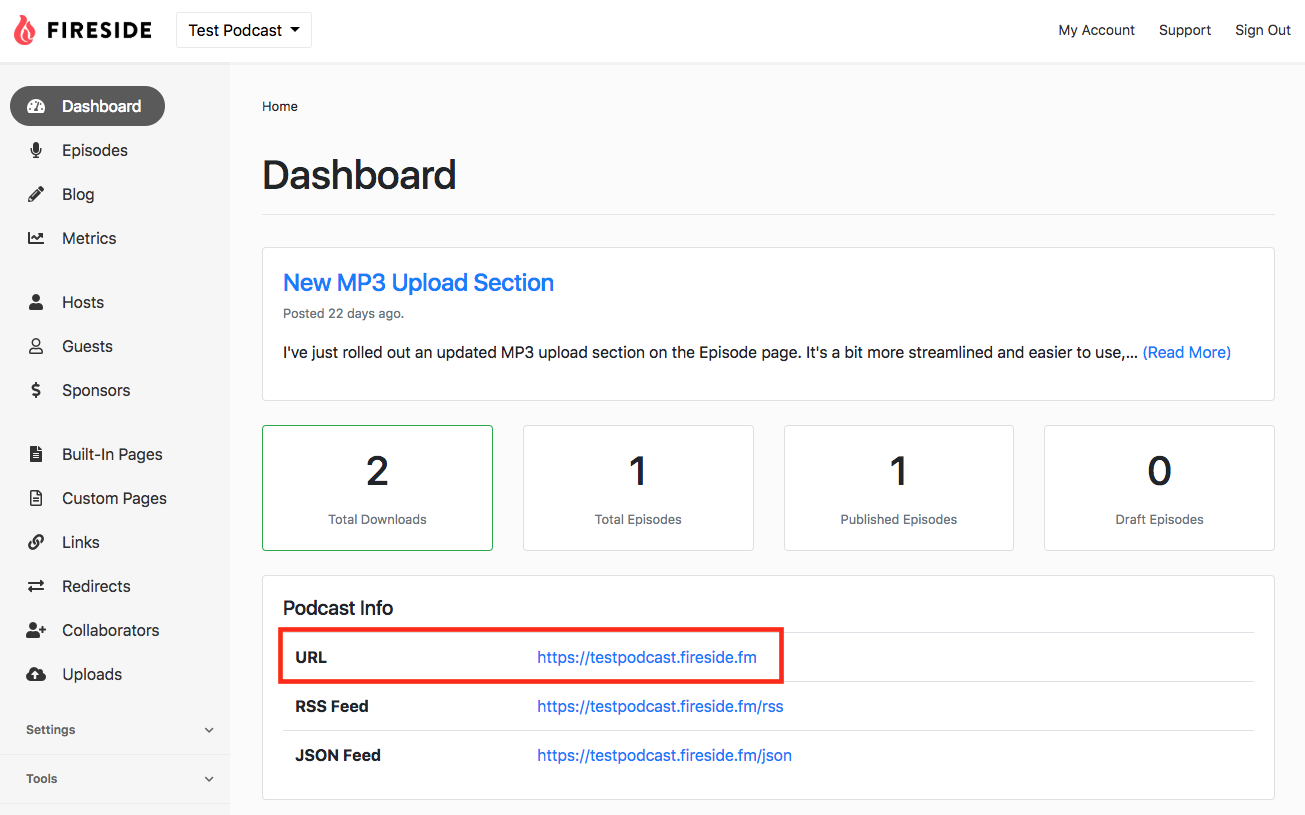Click the chain link icon beside Links
The width and height of the screenshot is (1305, 815).
point(36,542)
